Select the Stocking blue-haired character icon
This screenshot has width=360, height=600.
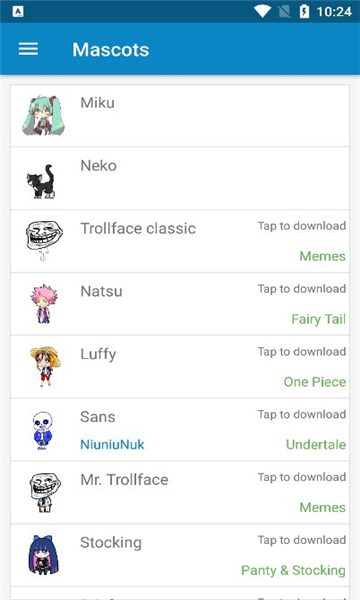click(x=44, y=555)
